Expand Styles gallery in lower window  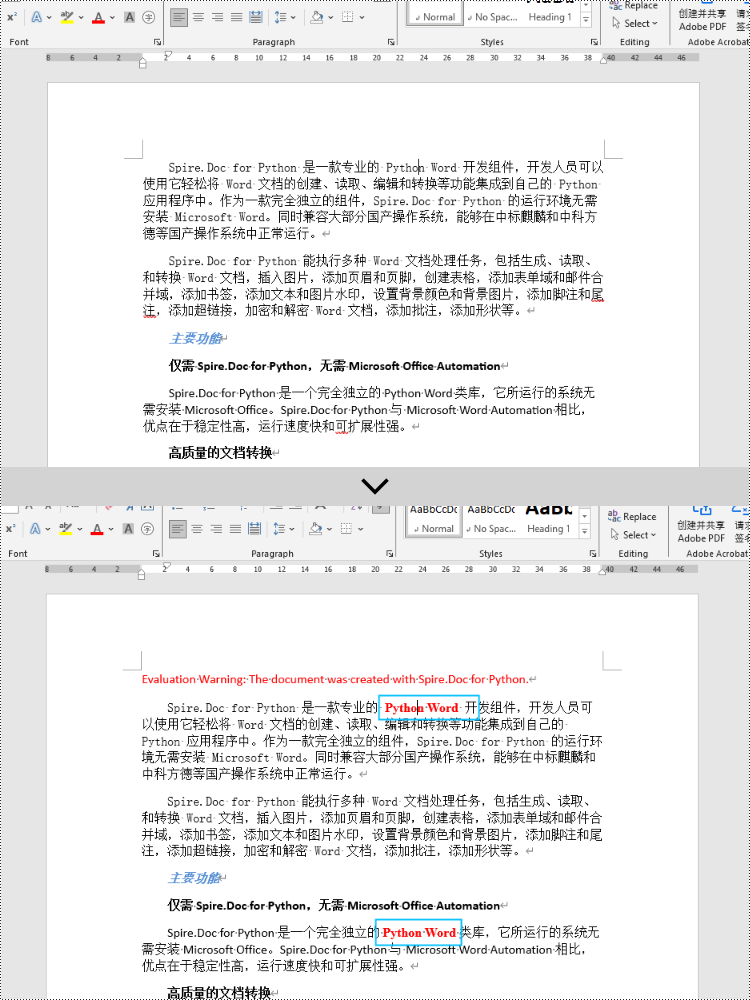(585, 531)
